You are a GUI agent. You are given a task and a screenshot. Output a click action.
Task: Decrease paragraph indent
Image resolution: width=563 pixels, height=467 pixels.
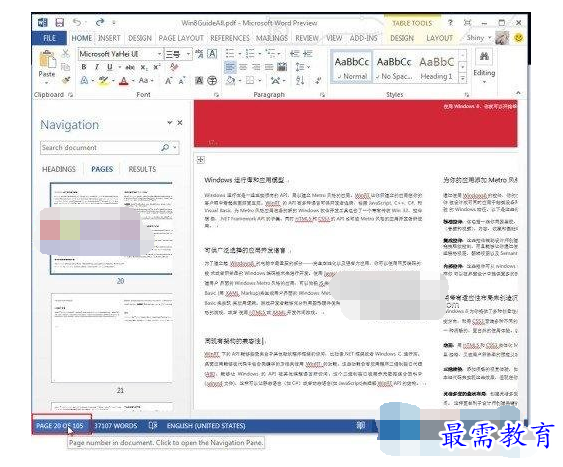click(x=294, y=54)
